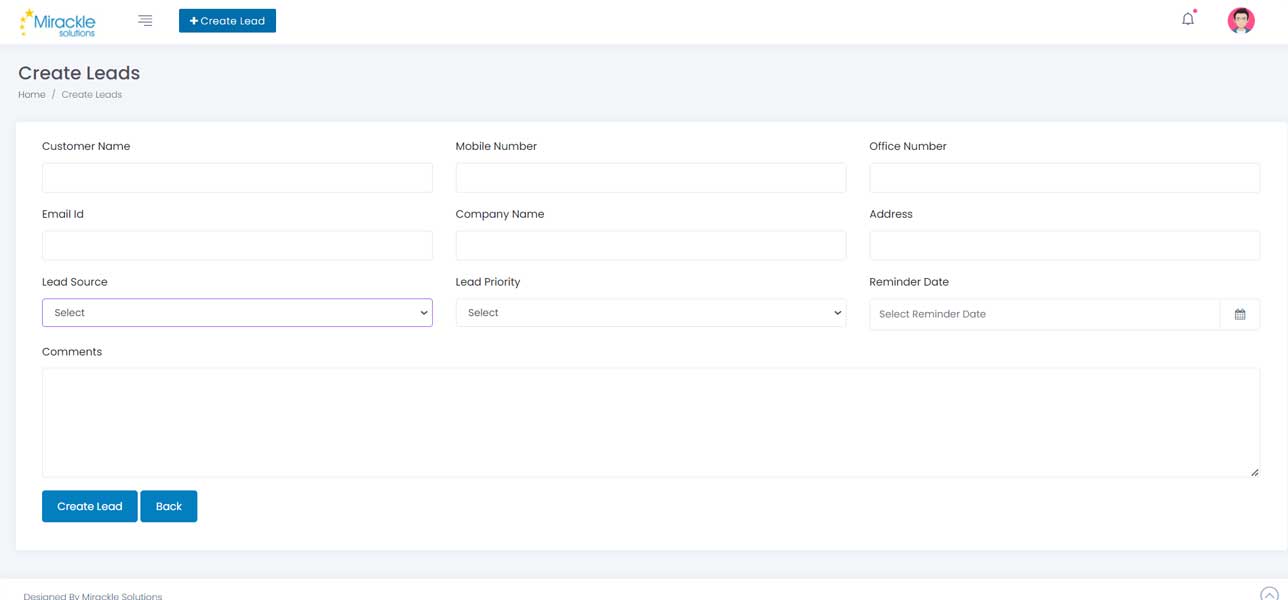Click the Reminder Date label

click(909, 282)
